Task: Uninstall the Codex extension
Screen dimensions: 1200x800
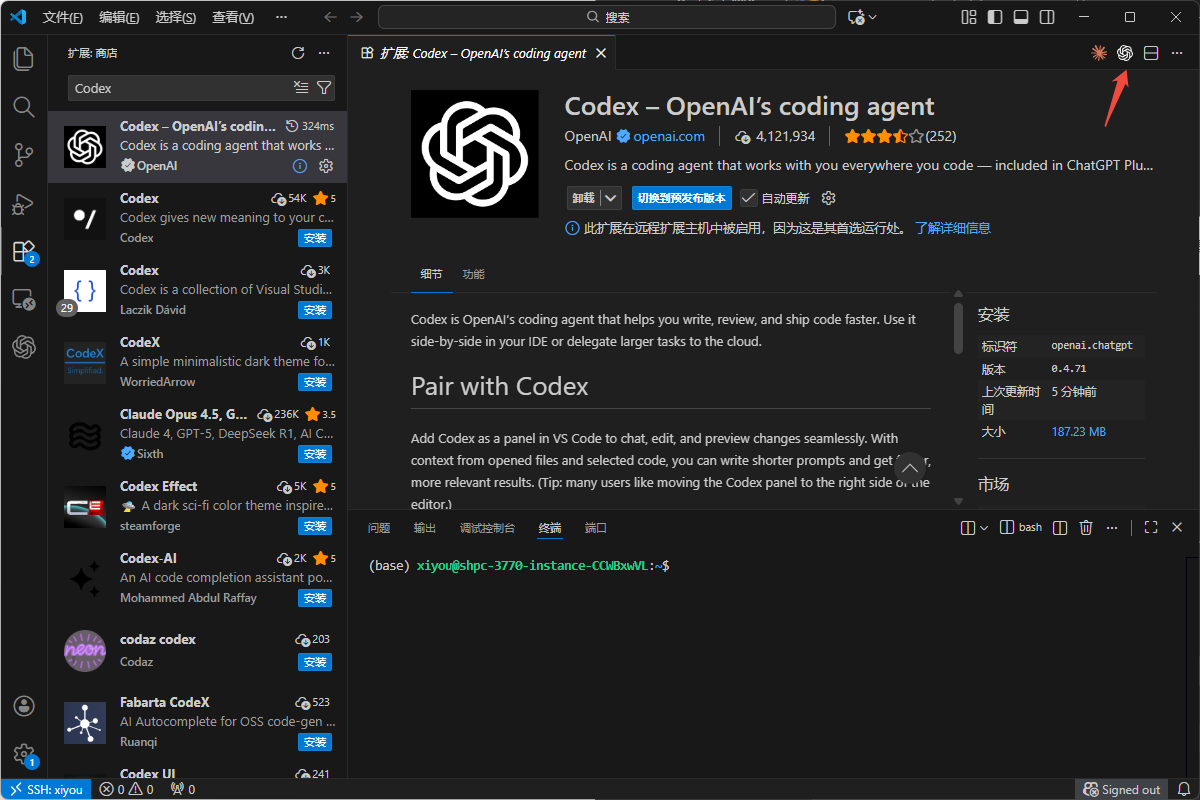Action: pyautogui.click(x=583, y=198)
